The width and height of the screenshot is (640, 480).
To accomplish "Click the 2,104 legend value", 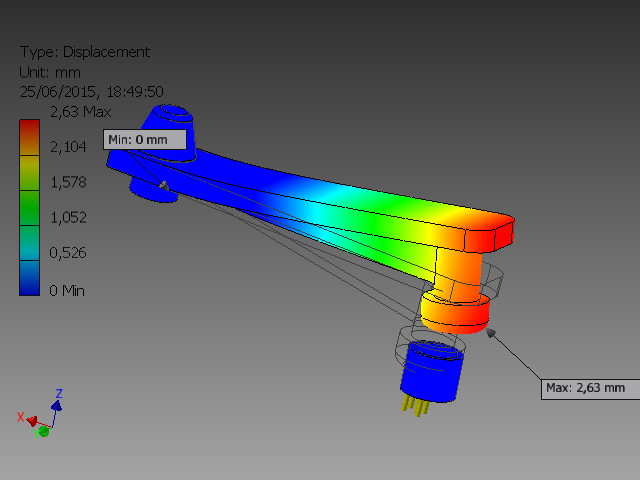I will pos(68,147).
